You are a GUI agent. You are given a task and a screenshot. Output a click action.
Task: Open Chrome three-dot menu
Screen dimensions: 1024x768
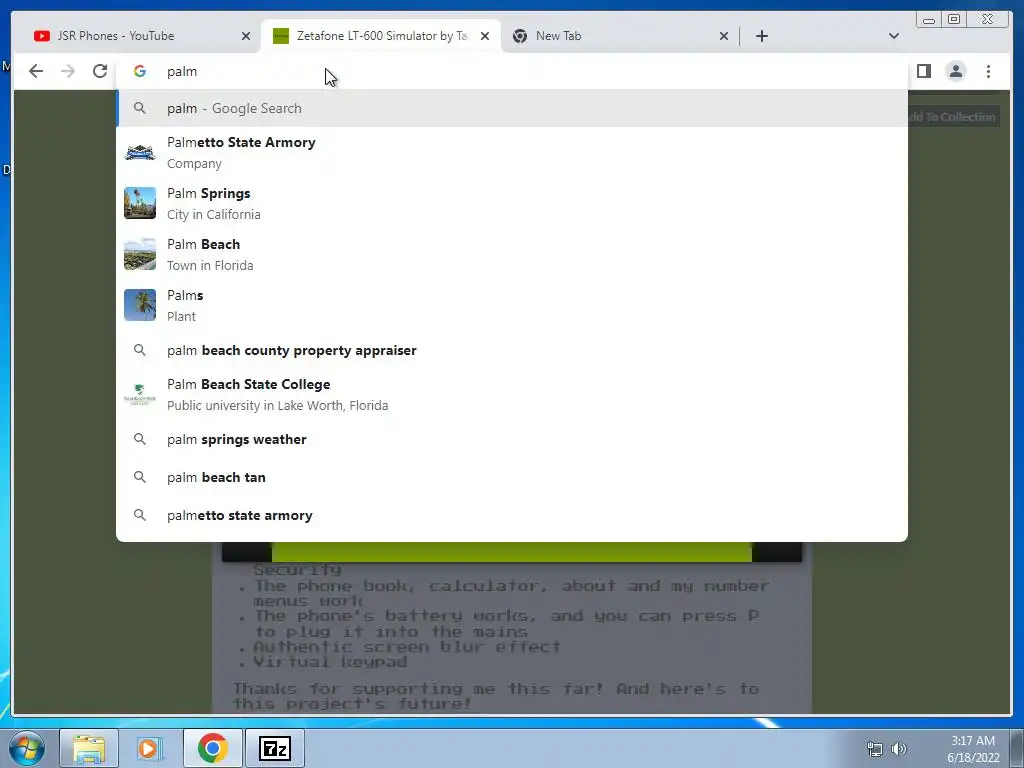pos(988,71)
